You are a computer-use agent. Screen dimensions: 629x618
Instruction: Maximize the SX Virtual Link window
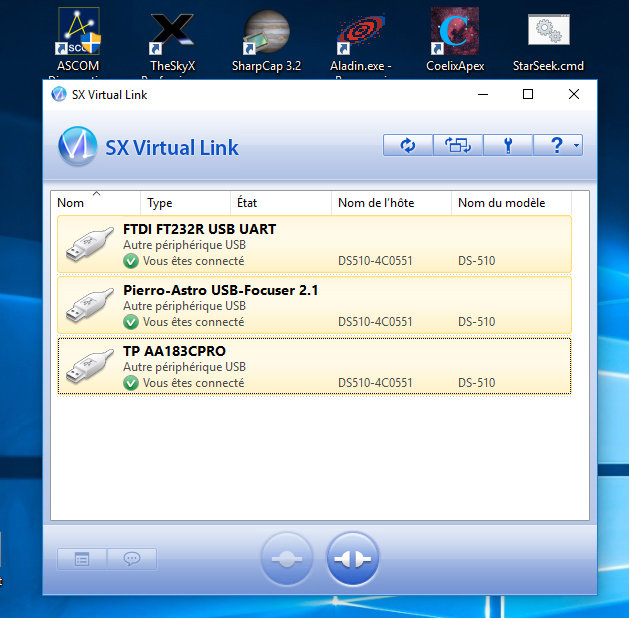click(x=528, y=95)
